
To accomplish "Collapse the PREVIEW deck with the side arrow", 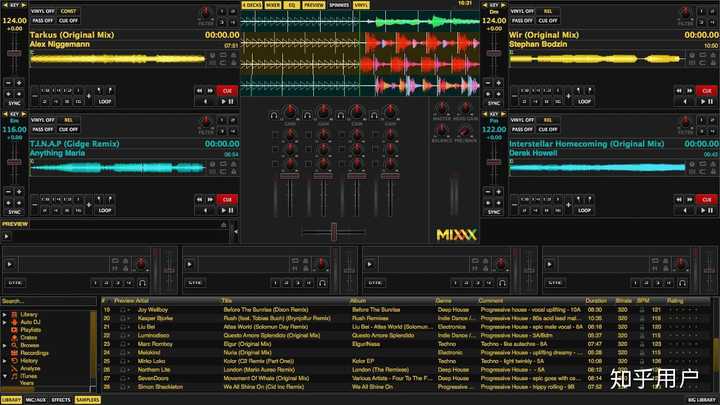I will [235, 232].
